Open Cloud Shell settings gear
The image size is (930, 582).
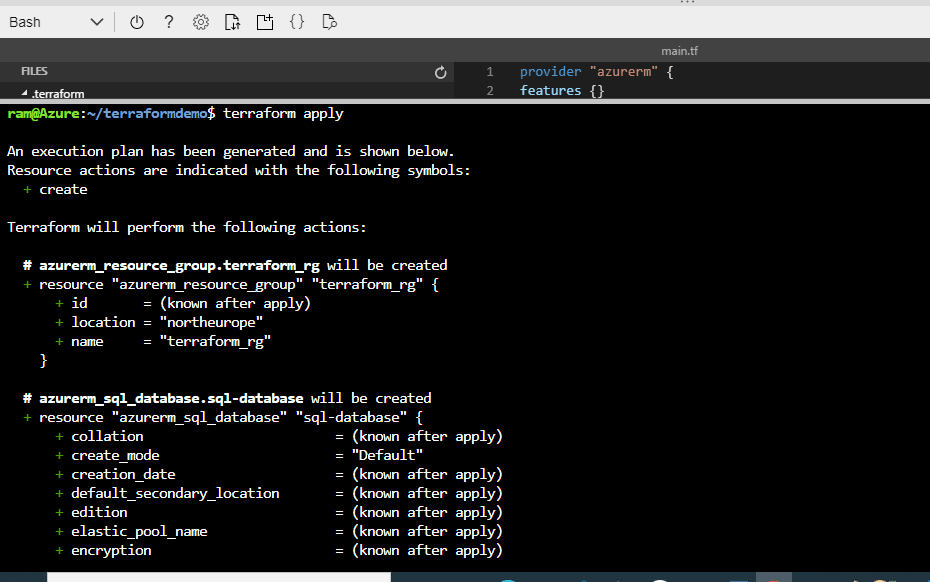[201, 23]
